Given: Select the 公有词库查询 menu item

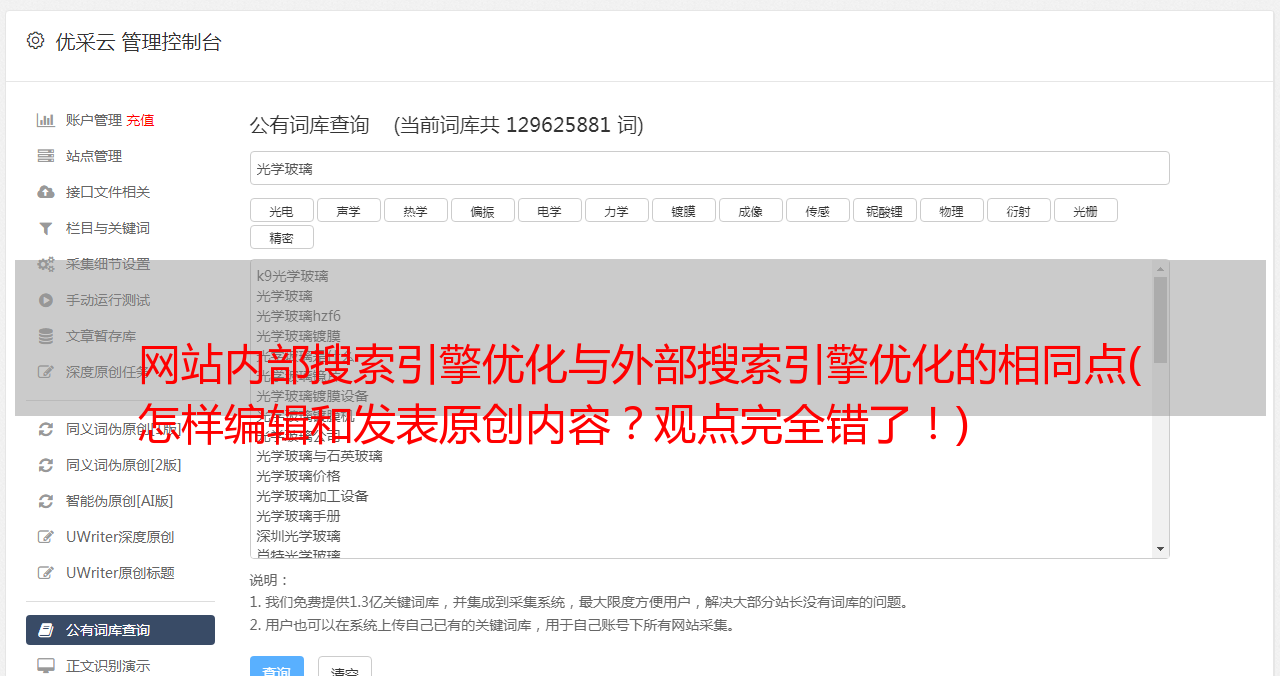Looking at the screenshot, I should 120,630.
